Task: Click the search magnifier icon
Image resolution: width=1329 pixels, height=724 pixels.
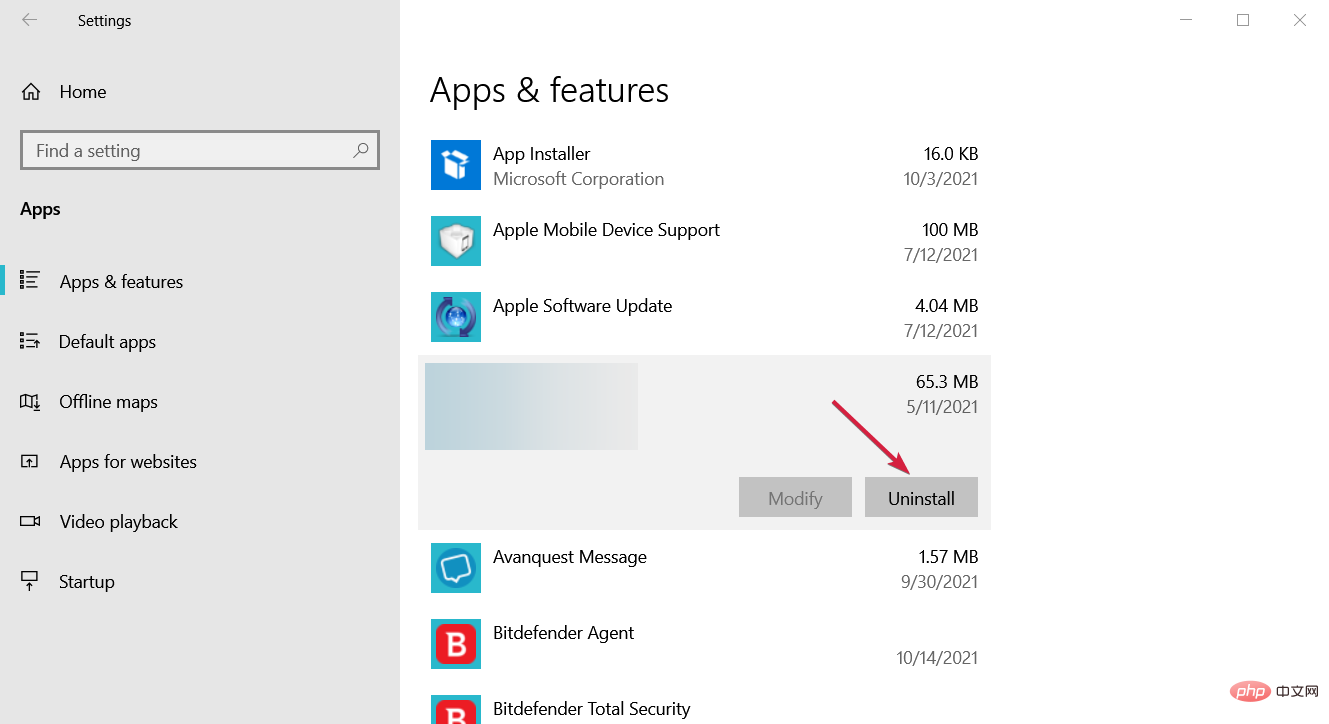Action: 361,151
